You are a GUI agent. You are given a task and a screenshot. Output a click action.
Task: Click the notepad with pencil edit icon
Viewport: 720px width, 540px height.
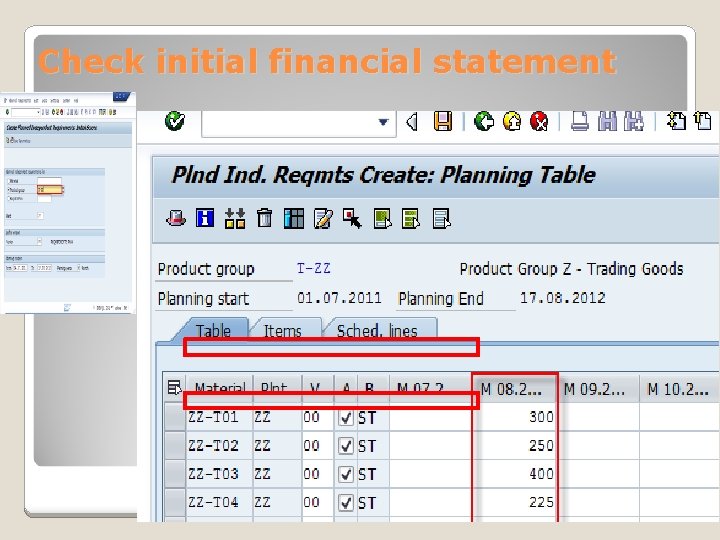tap(323, 218)
